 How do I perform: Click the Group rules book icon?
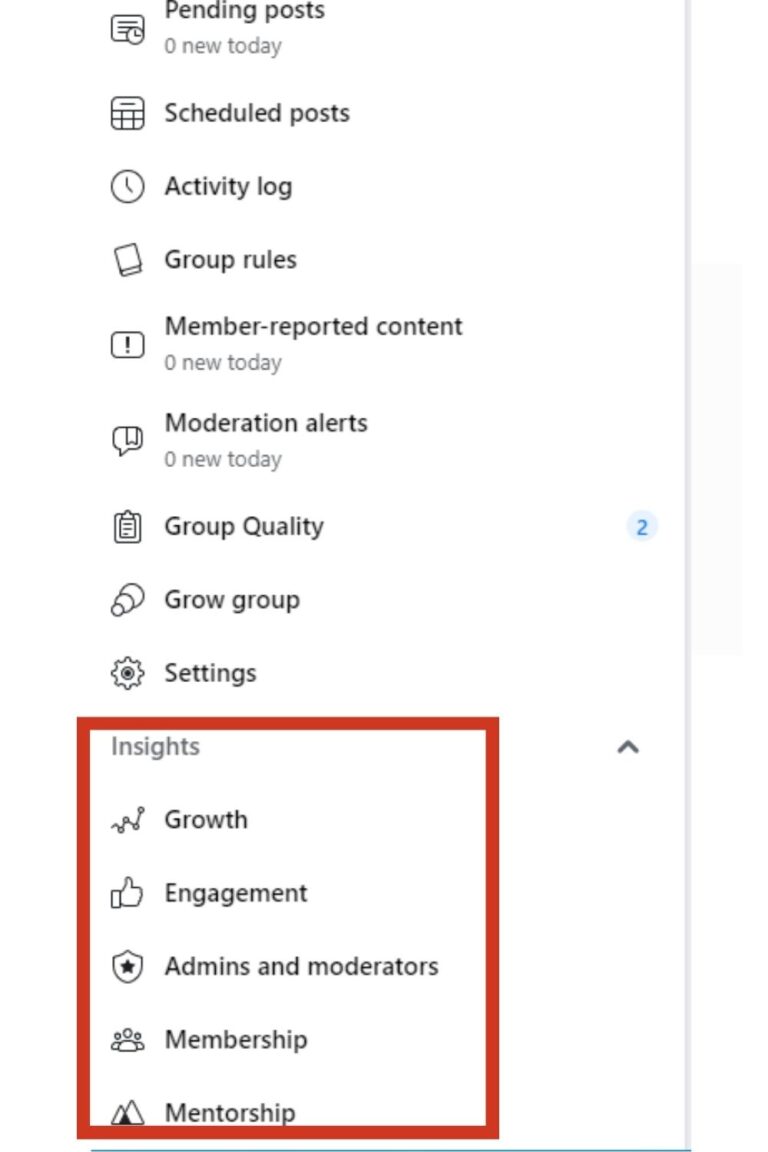pyautogui.click(x=127, y=260)
